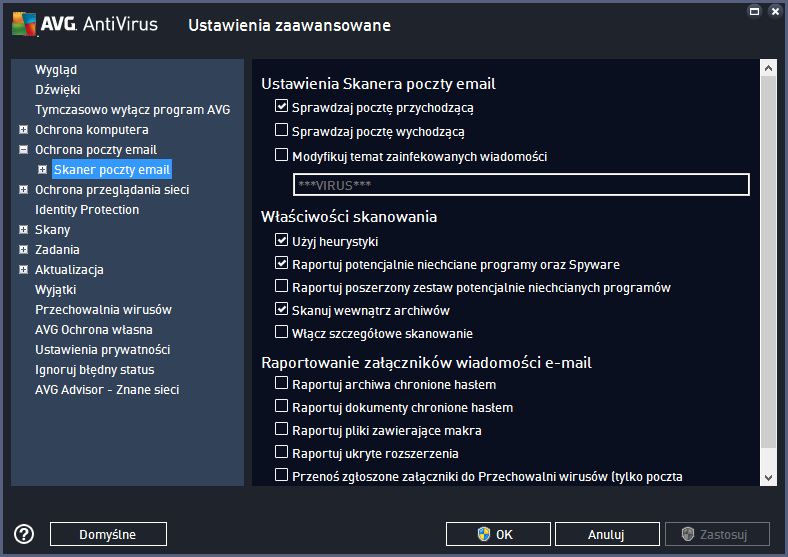The image size is (788, 557).
Task: Expand the Zadania tree node
Action: tap(23, 250)
